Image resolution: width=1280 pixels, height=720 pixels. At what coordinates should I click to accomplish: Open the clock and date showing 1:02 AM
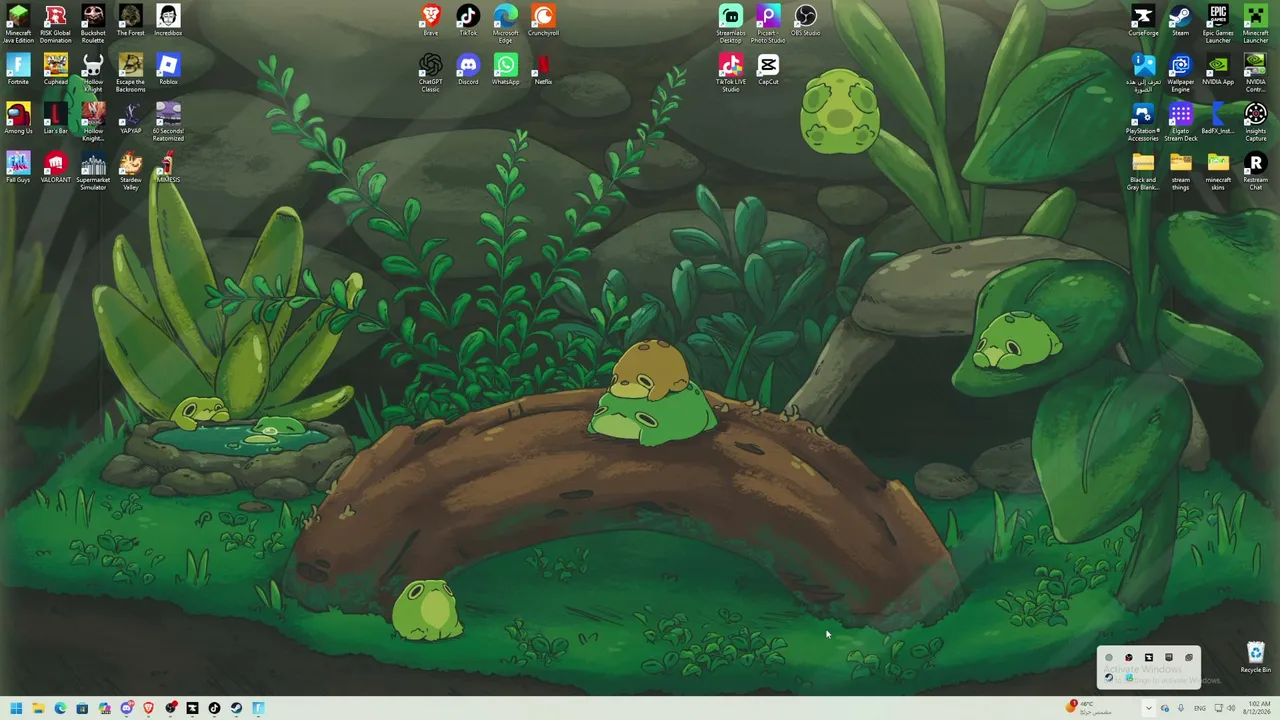pos(1257,708)
